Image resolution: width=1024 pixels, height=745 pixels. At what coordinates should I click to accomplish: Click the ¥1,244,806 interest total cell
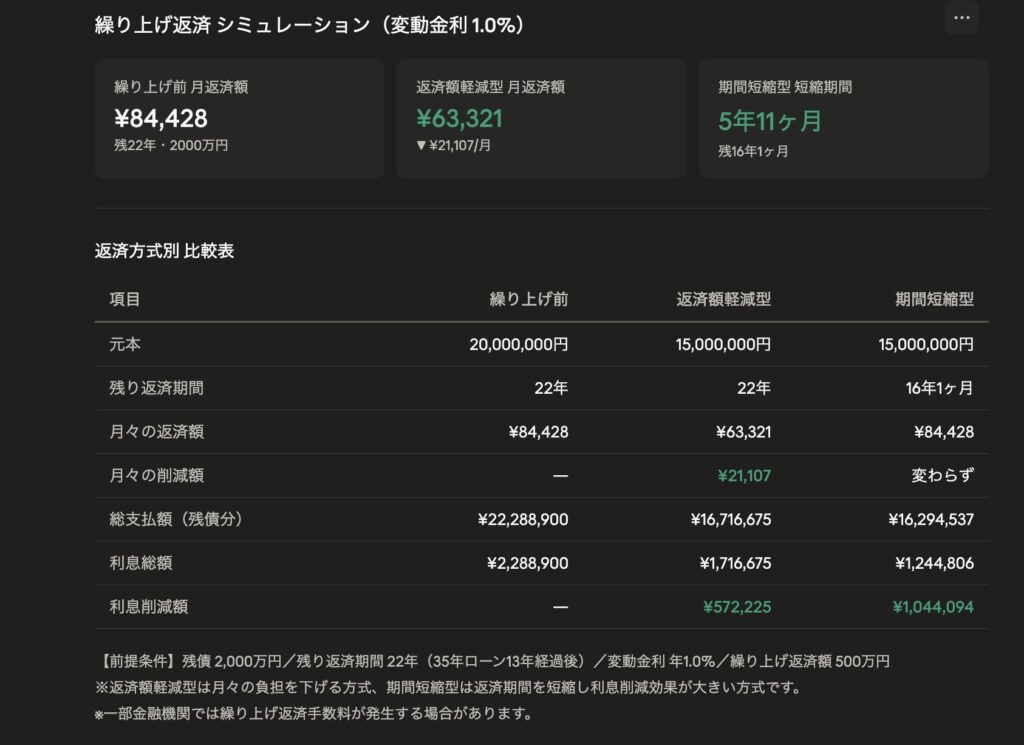935,563
